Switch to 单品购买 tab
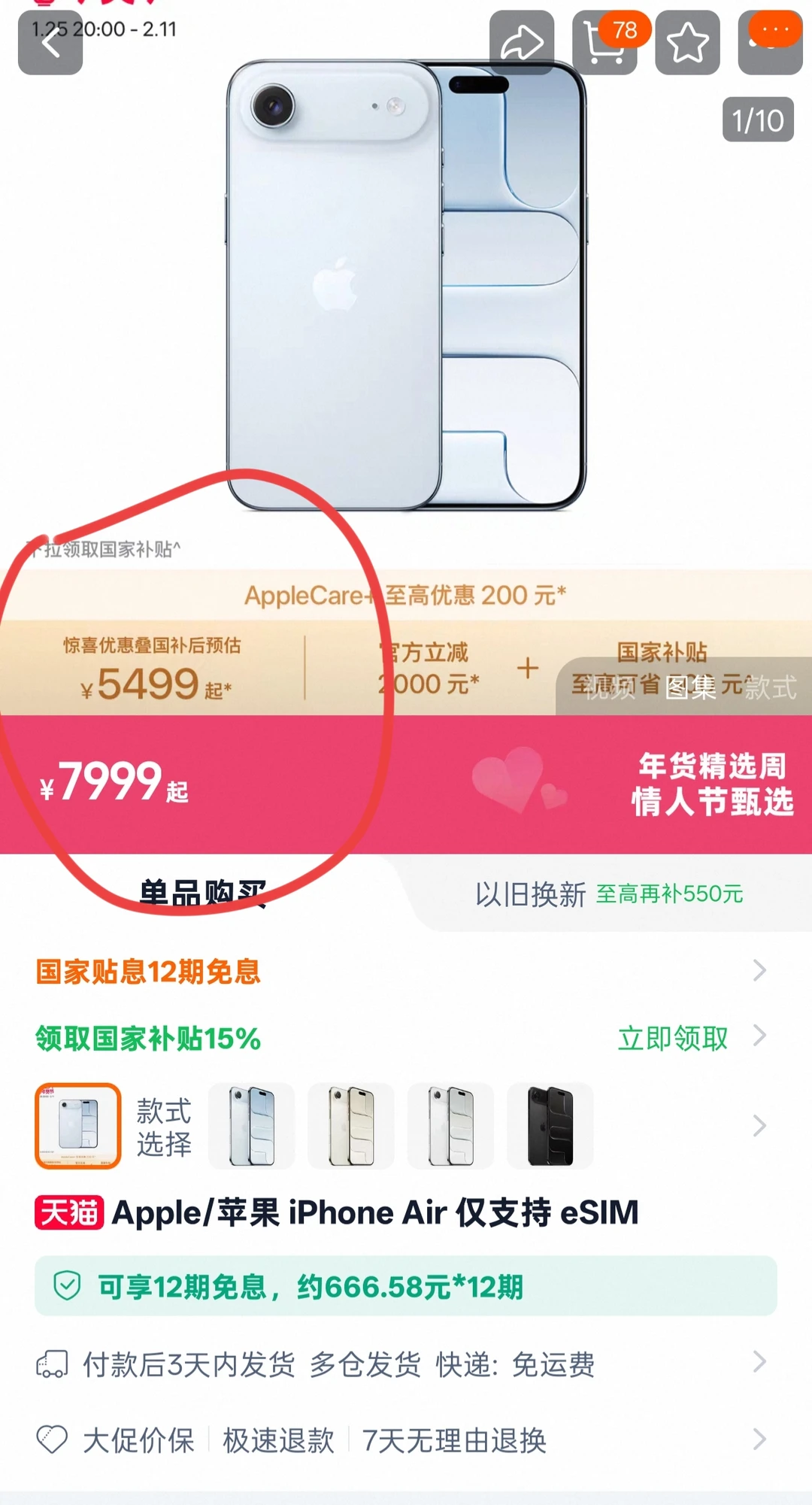This screenshot has width=812, height=1505. coord(203,894)
